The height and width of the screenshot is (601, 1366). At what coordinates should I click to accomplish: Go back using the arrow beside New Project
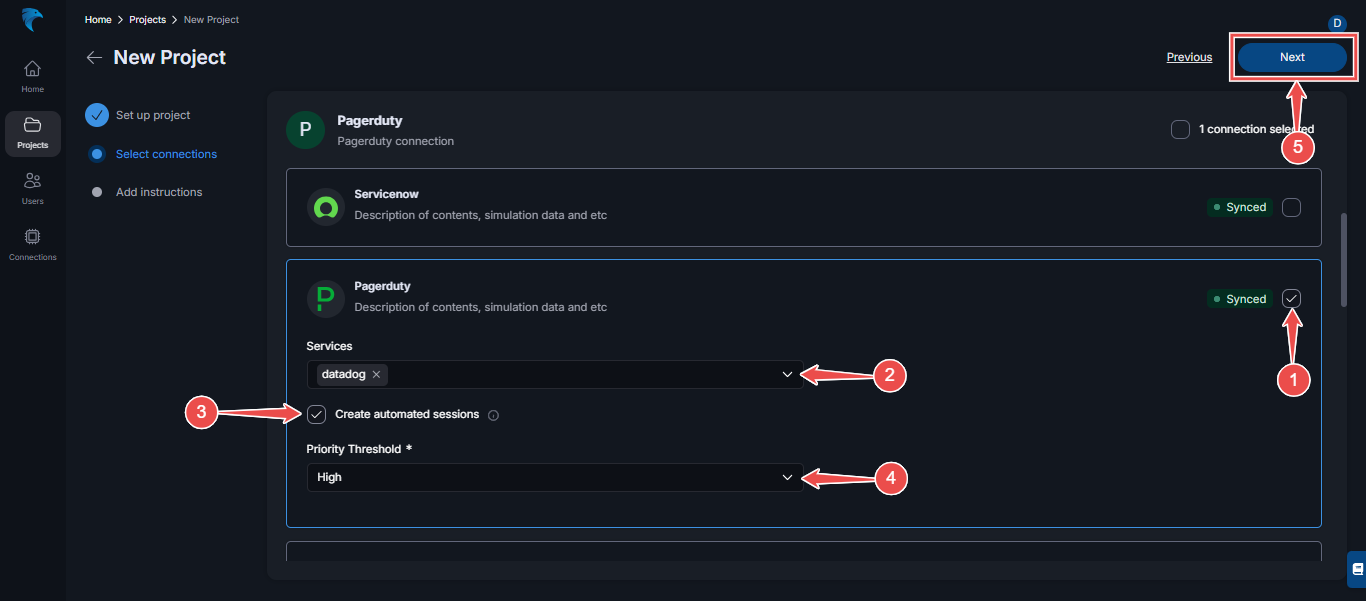coord(93,57)
